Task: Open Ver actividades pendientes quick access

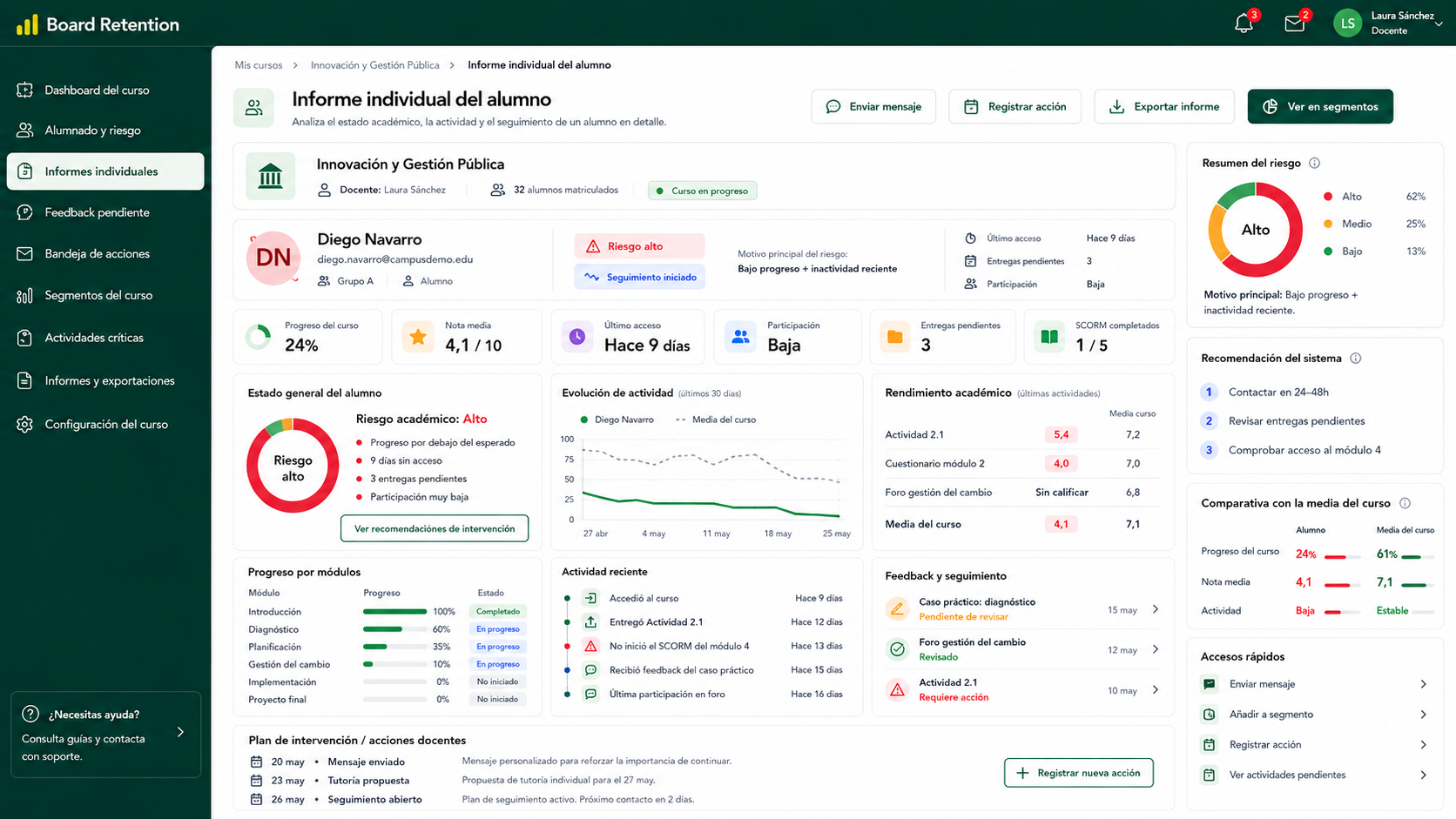Action: 1315,775
